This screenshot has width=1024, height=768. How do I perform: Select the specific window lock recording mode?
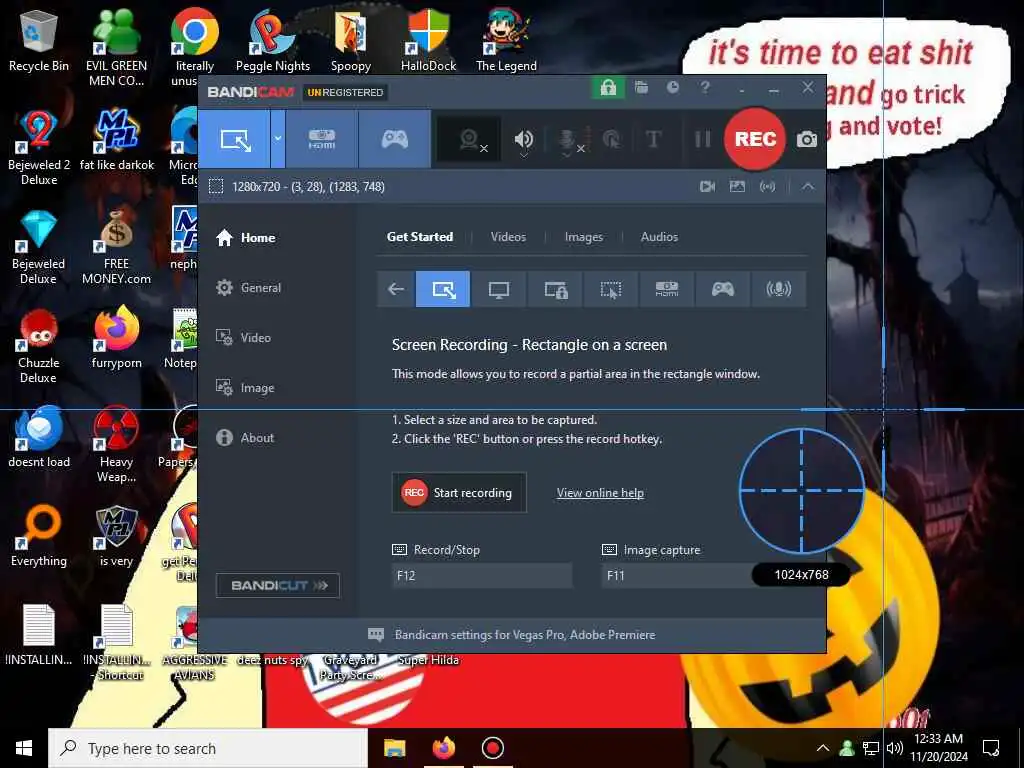(556, 289)
